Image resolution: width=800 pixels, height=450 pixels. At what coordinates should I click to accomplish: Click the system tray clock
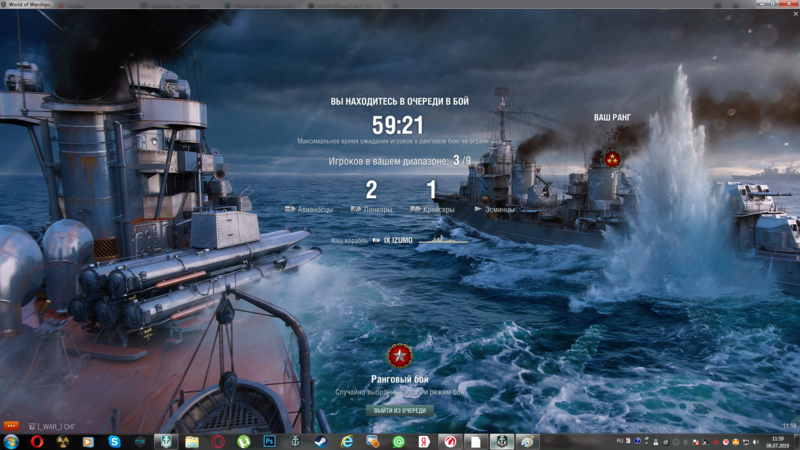tap(778, 441)
